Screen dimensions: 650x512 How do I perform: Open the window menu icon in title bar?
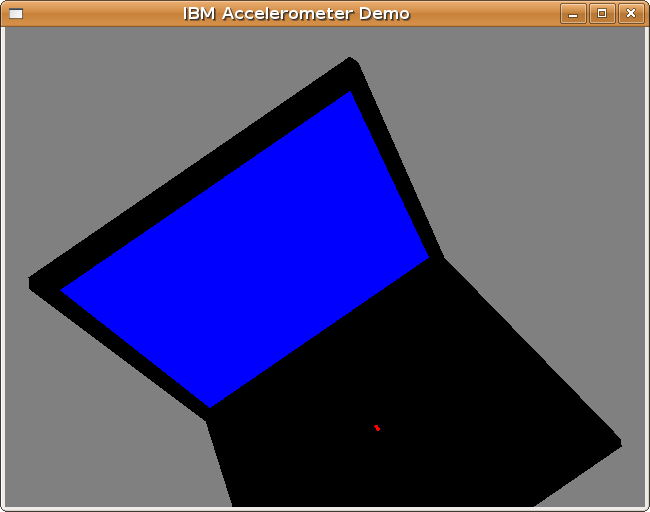pyautogui.click(x=16, y=14)
